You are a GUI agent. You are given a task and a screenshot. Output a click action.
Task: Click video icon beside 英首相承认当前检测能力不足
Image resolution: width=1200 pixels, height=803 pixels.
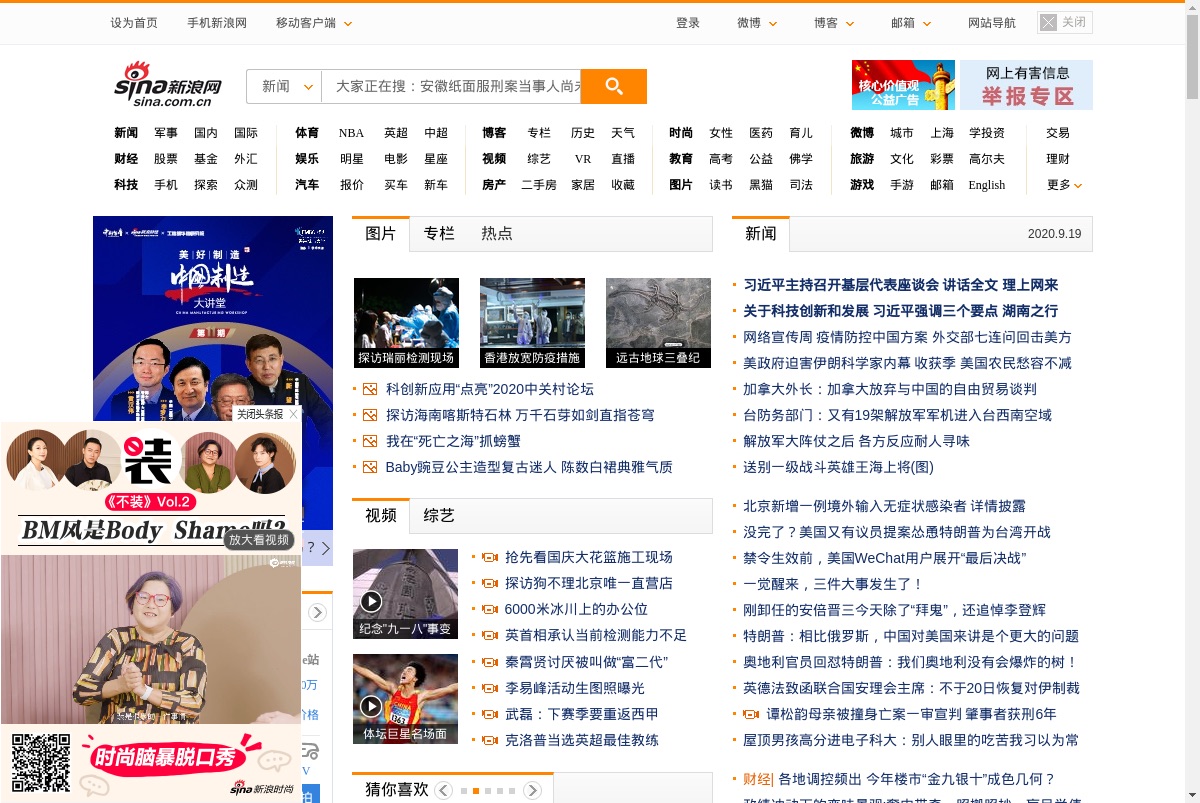tap(490, 635)
